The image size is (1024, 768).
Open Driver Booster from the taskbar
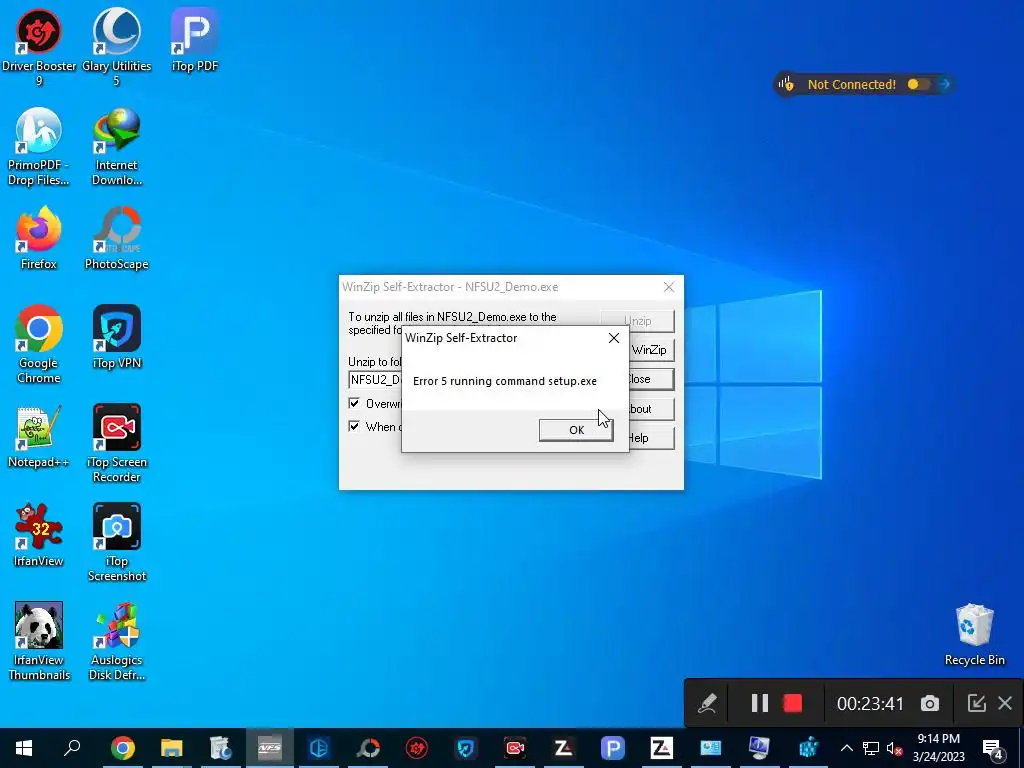click(417, 748)
